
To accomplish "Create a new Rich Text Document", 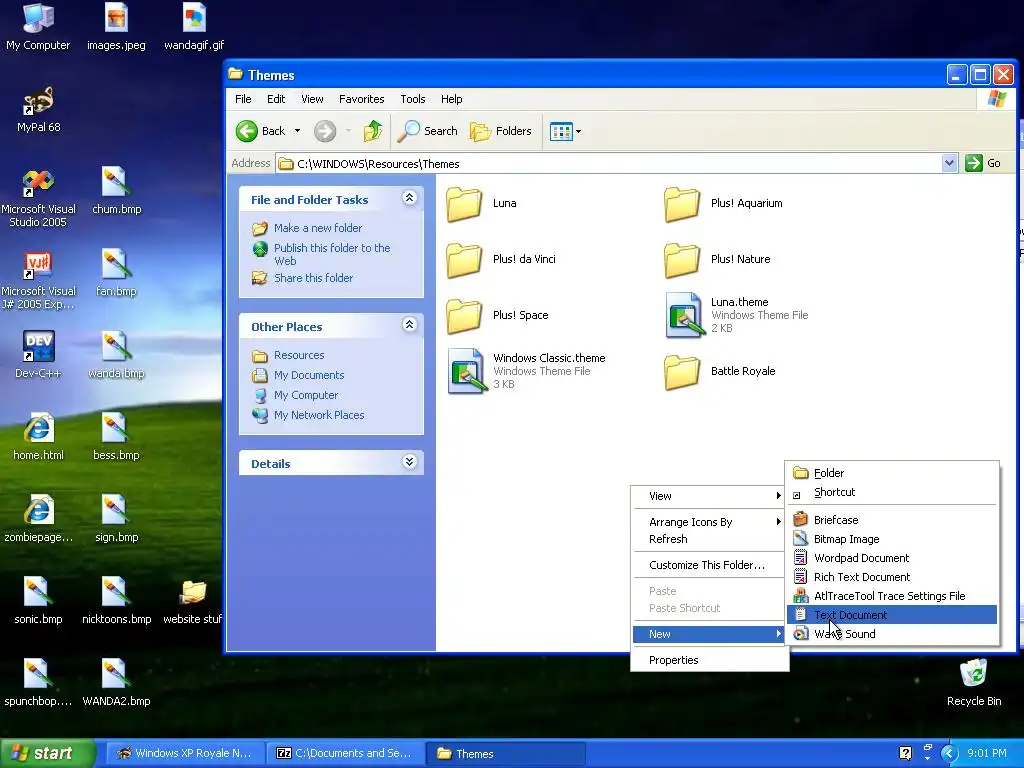I will pyautogui.click(x=892, y=577).
